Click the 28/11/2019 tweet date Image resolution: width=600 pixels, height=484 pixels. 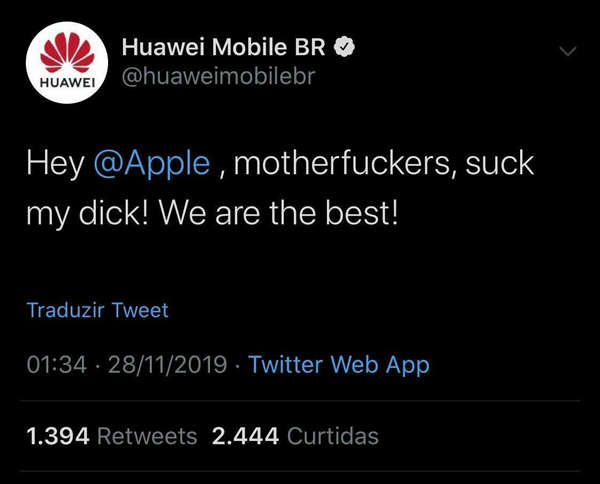(x=168, y=364)
